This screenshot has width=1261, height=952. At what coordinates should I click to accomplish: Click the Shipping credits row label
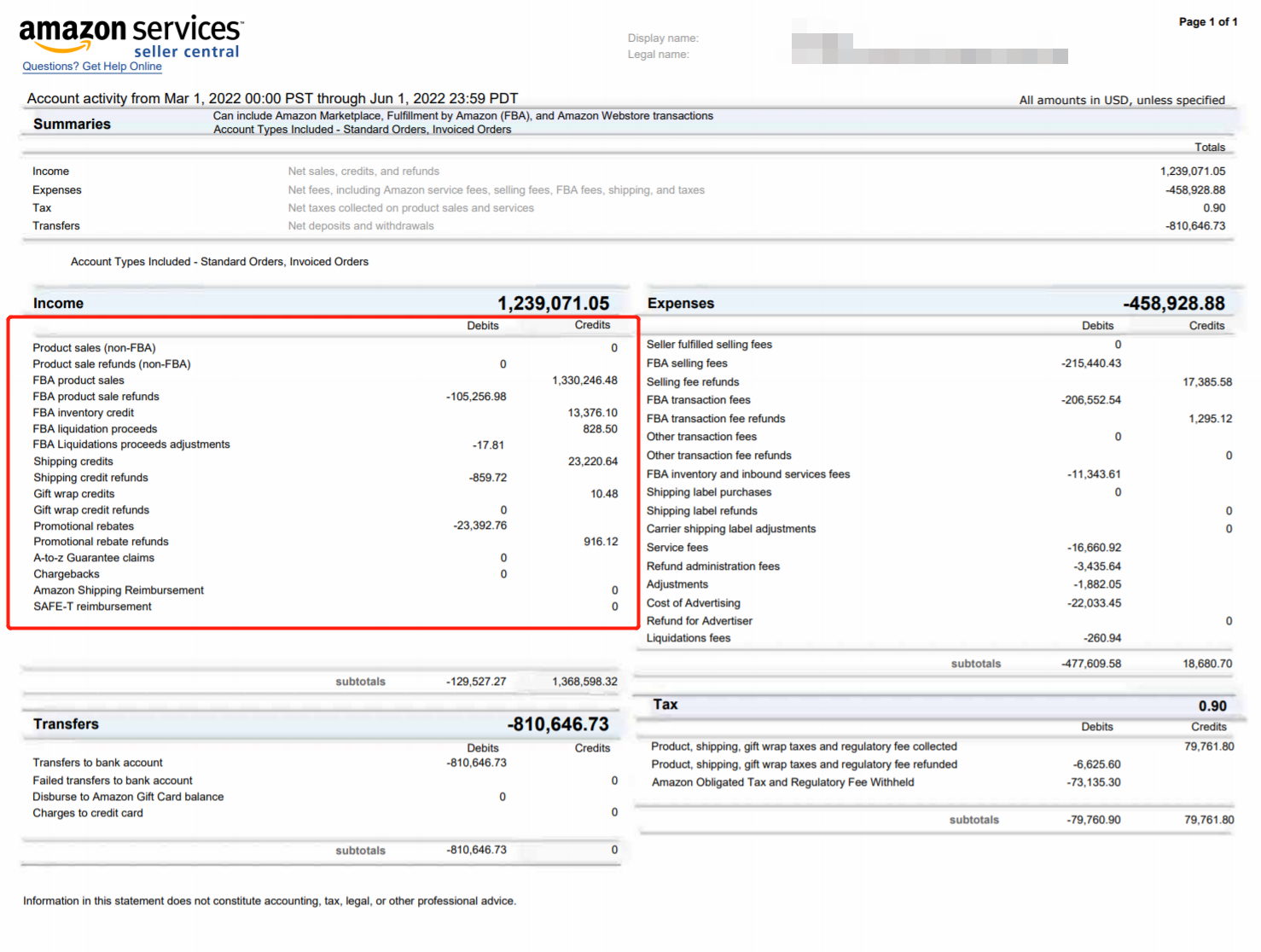73,461
